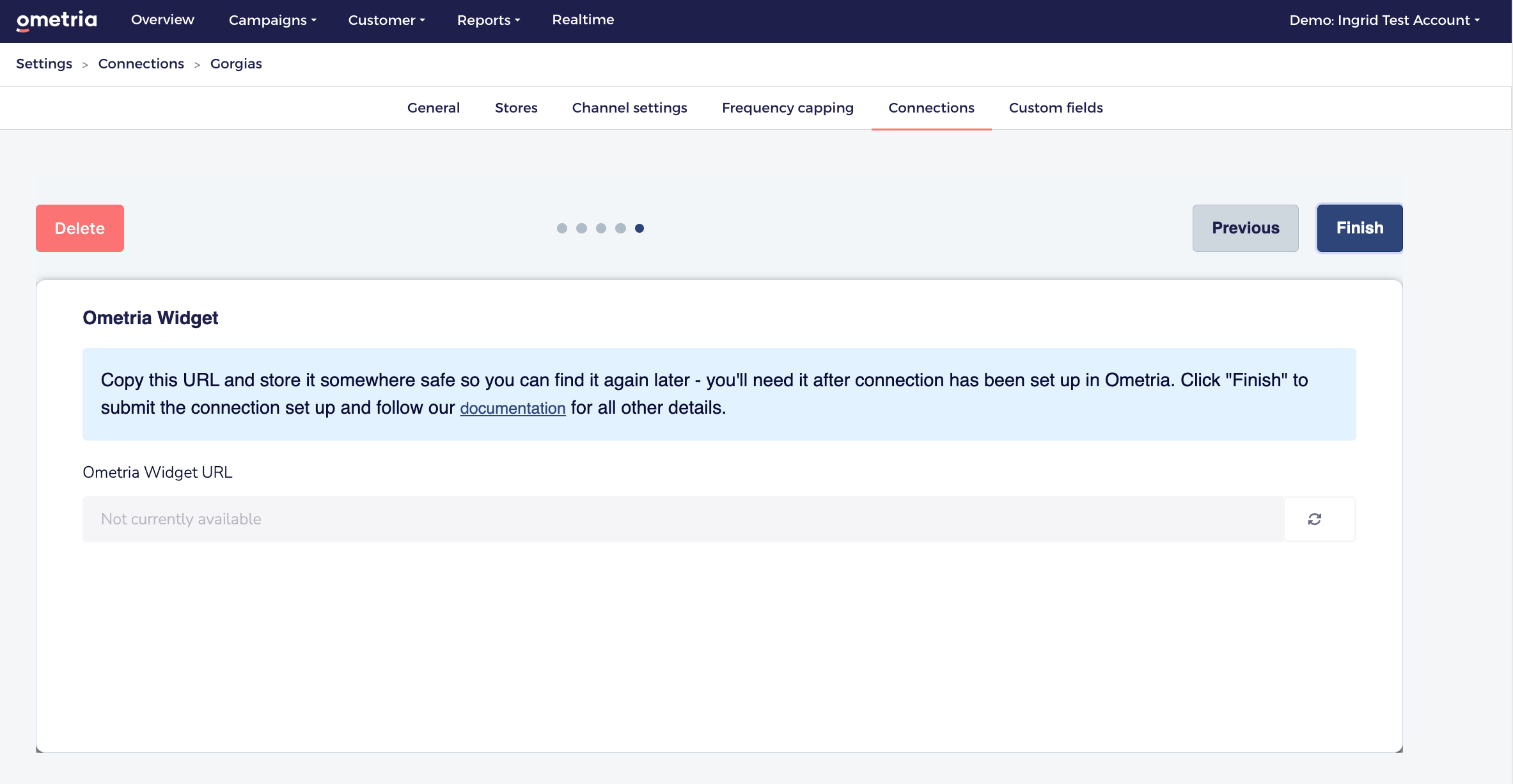The width and height of the screenshot is (1513, 784).
Task: Click the Ometria Widget URL field
Action: coord(683,519)
